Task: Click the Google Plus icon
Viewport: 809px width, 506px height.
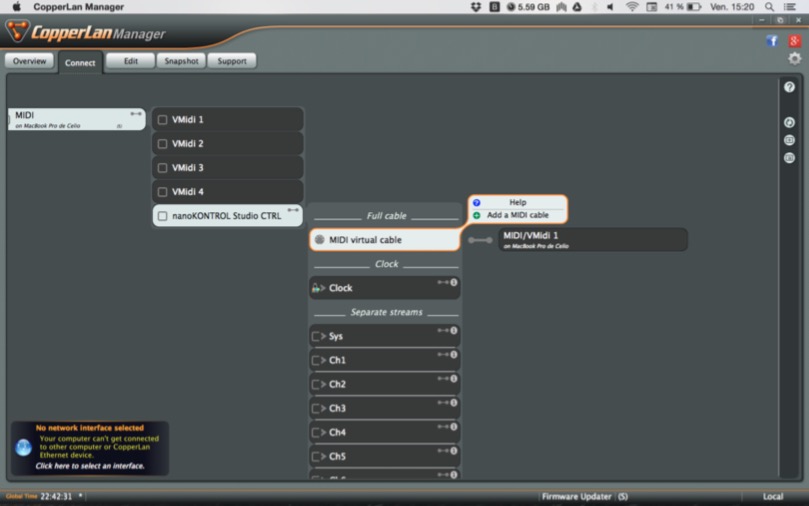Action: (x=794, y=41)
